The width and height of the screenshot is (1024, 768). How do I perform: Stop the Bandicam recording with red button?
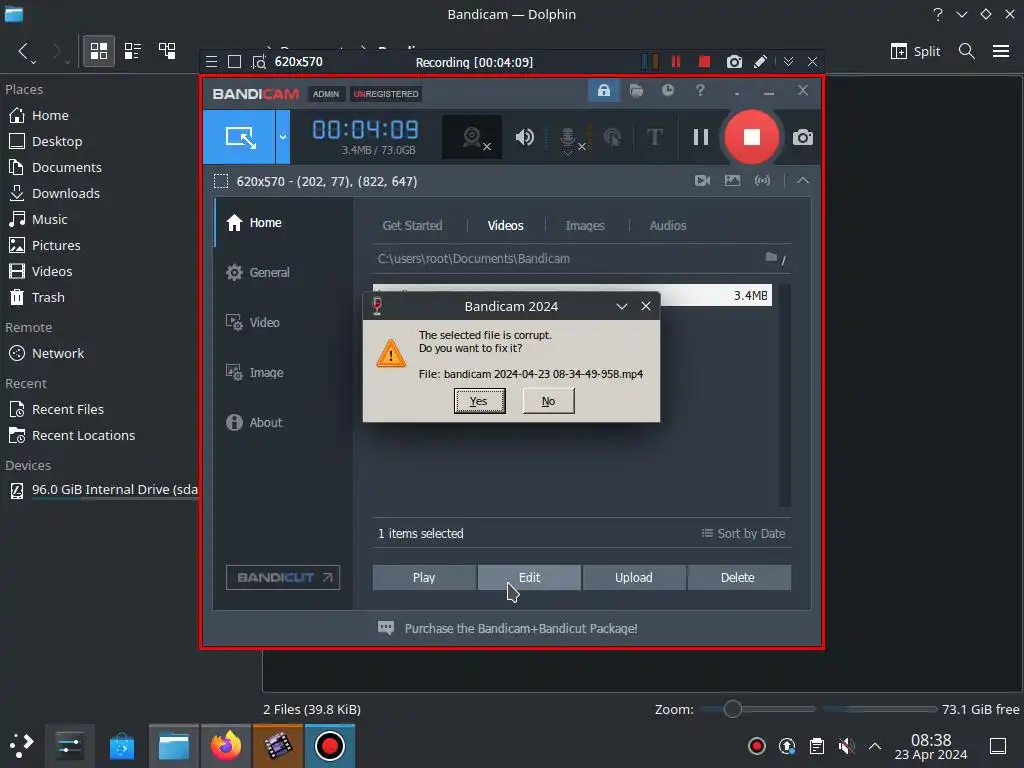tap(752, 137)
